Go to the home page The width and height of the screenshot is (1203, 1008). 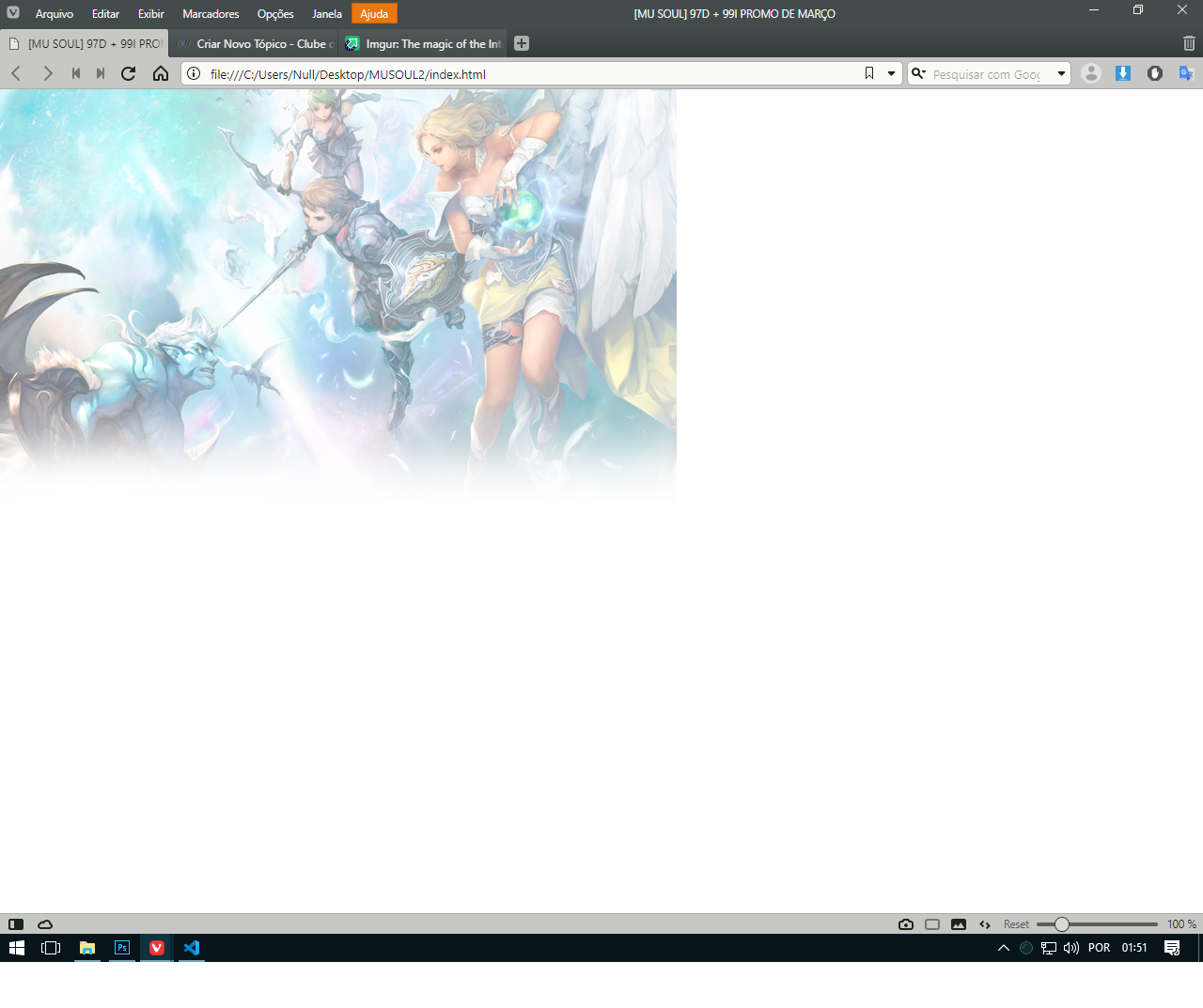click(161, 73)
